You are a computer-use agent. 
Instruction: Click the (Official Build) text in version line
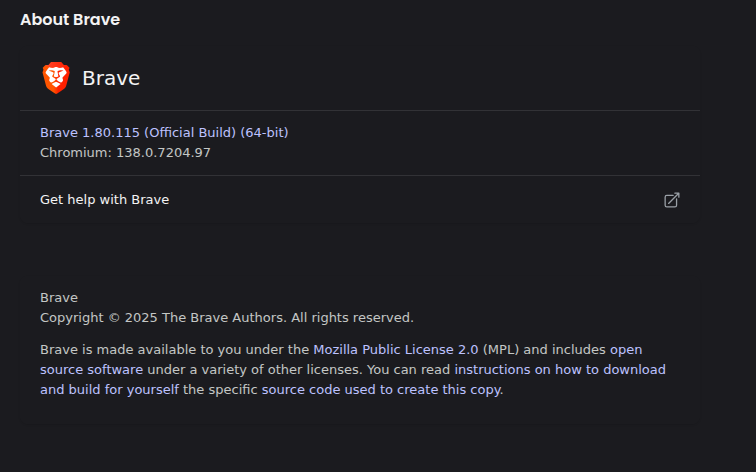point(190,133)
